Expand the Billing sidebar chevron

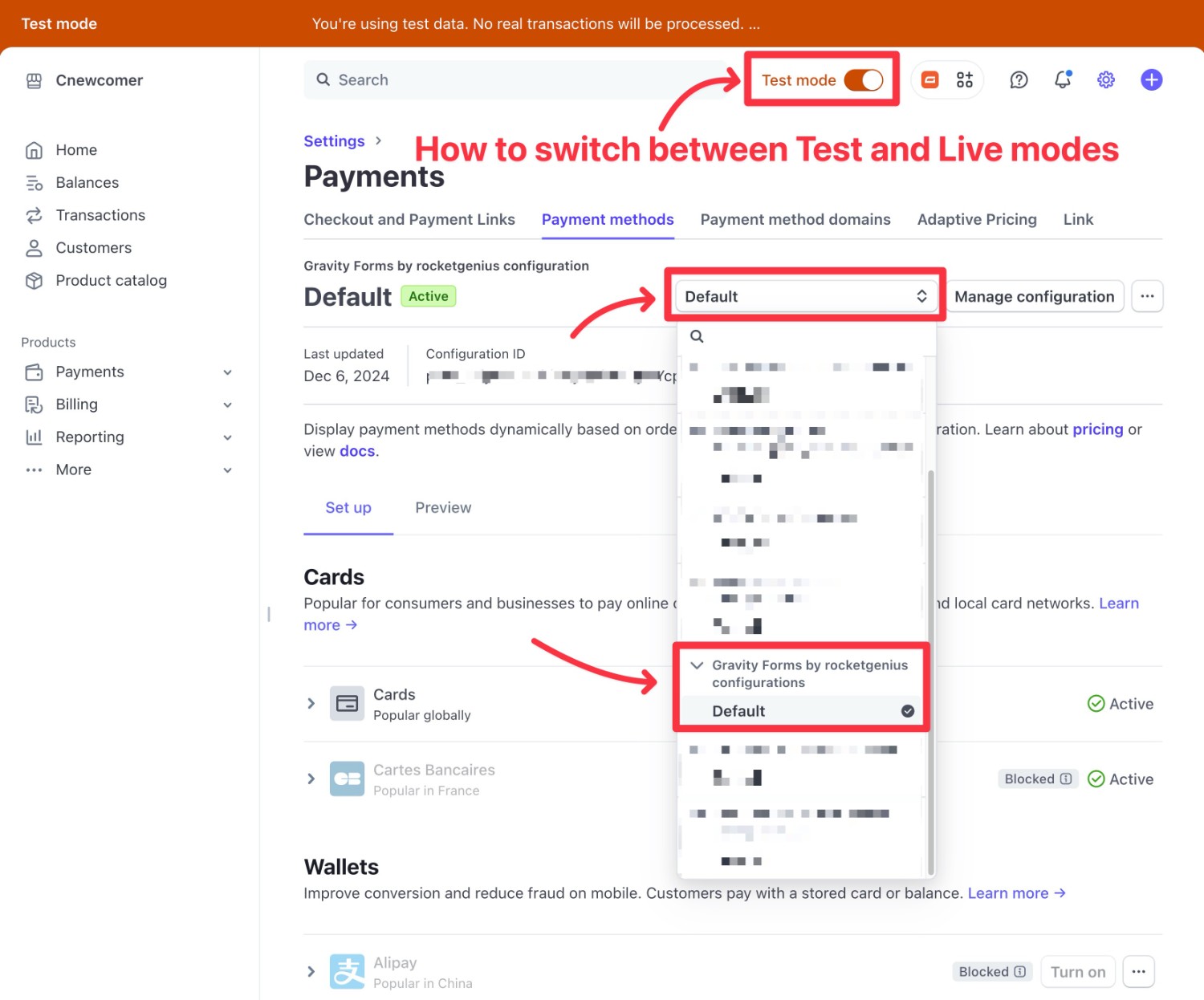[228, 405]
